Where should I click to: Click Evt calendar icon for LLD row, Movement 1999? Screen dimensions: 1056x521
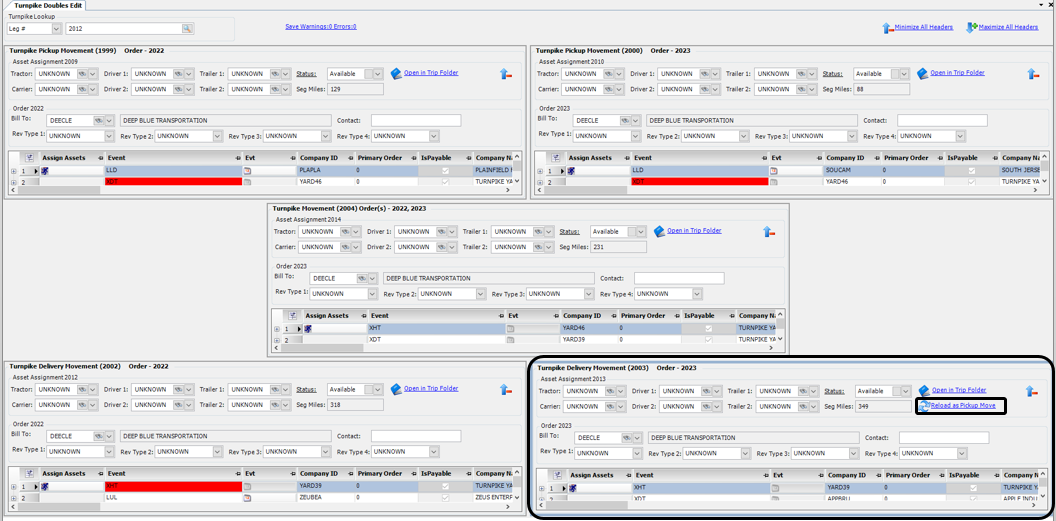247,171
